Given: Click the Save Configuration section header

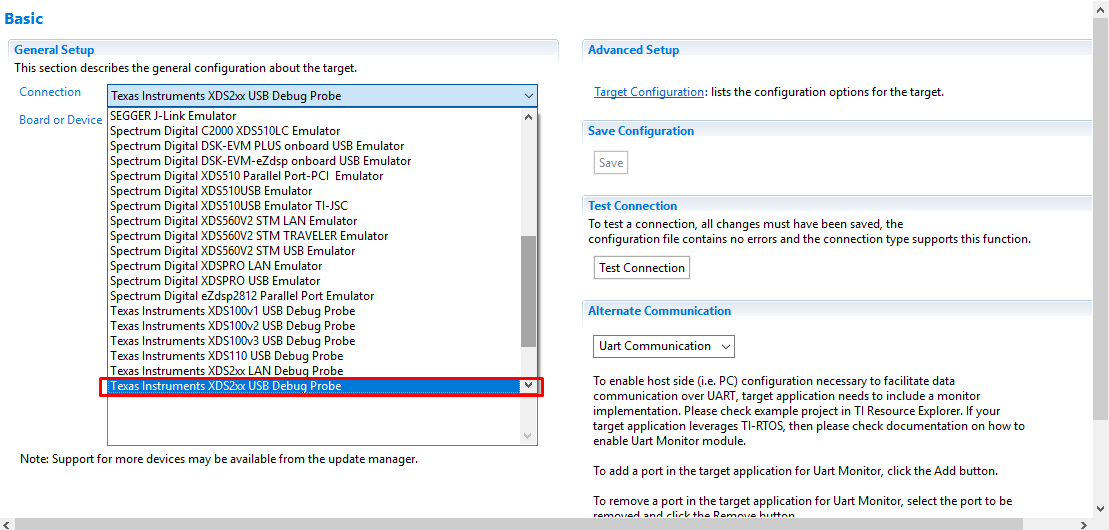Looking at the screenshot, I should click(641, 131).
